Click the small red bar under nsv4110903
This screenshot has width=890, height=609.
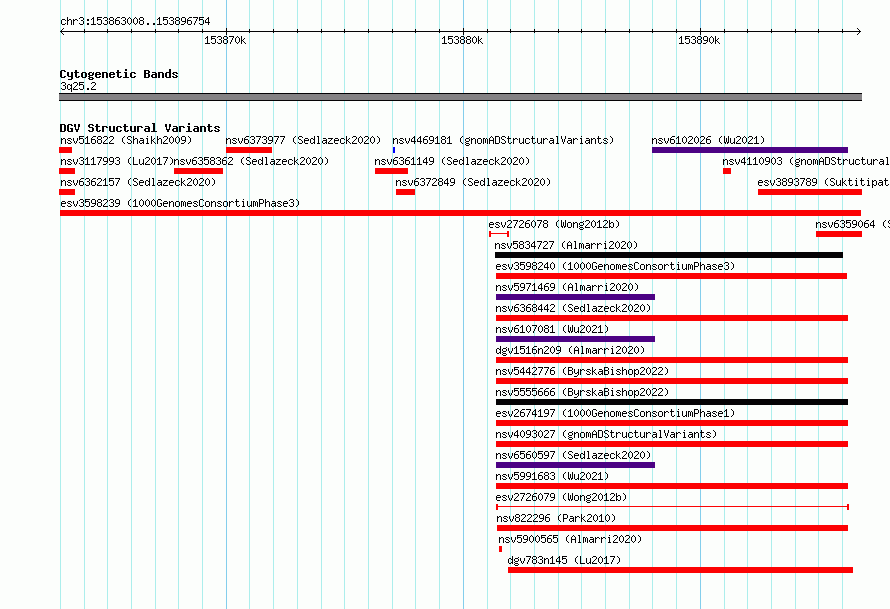pyautogui.click(x=727, y=171)
